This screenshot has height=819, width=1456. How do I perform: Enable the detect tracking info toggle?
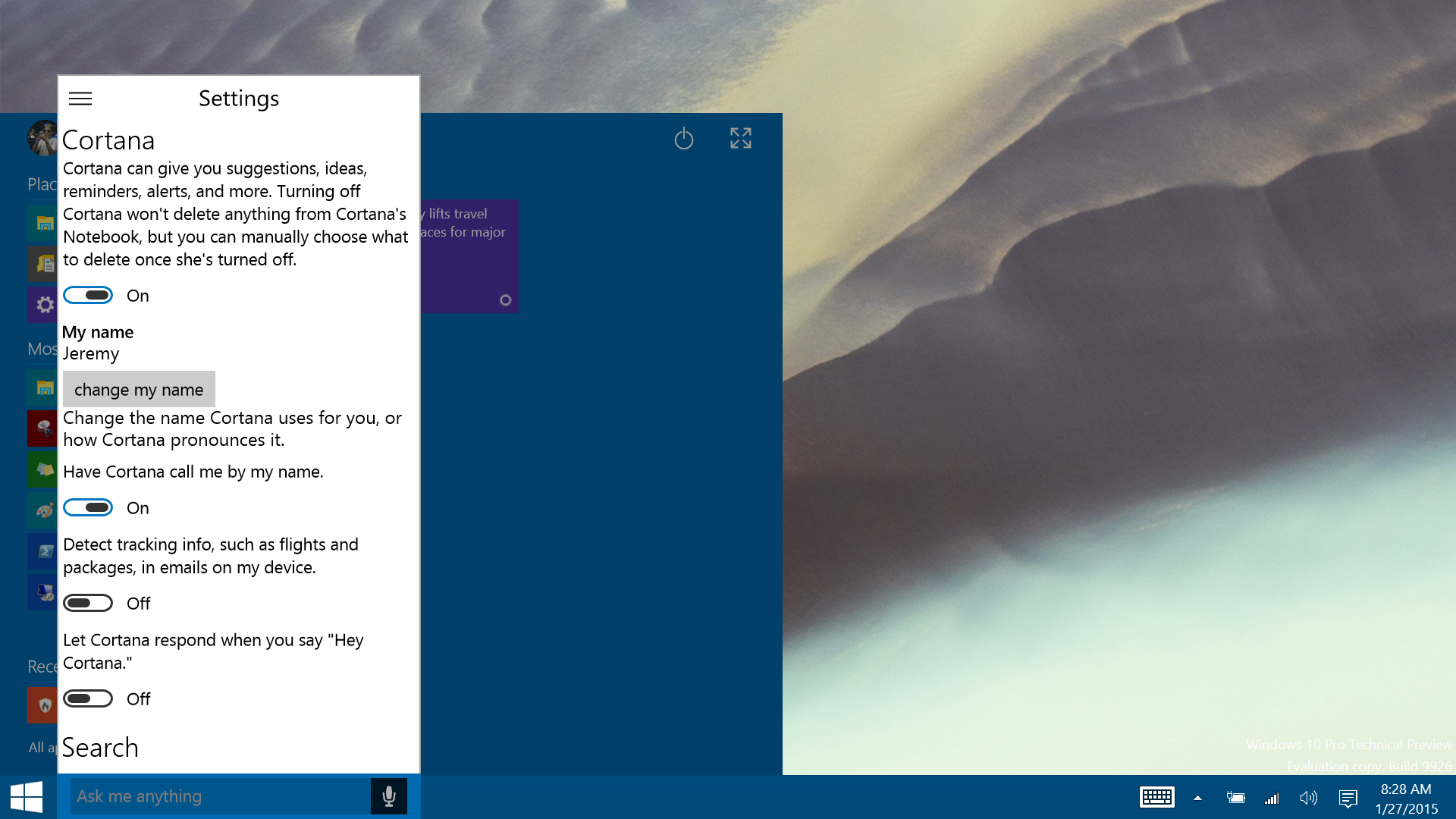pos(88,603)
